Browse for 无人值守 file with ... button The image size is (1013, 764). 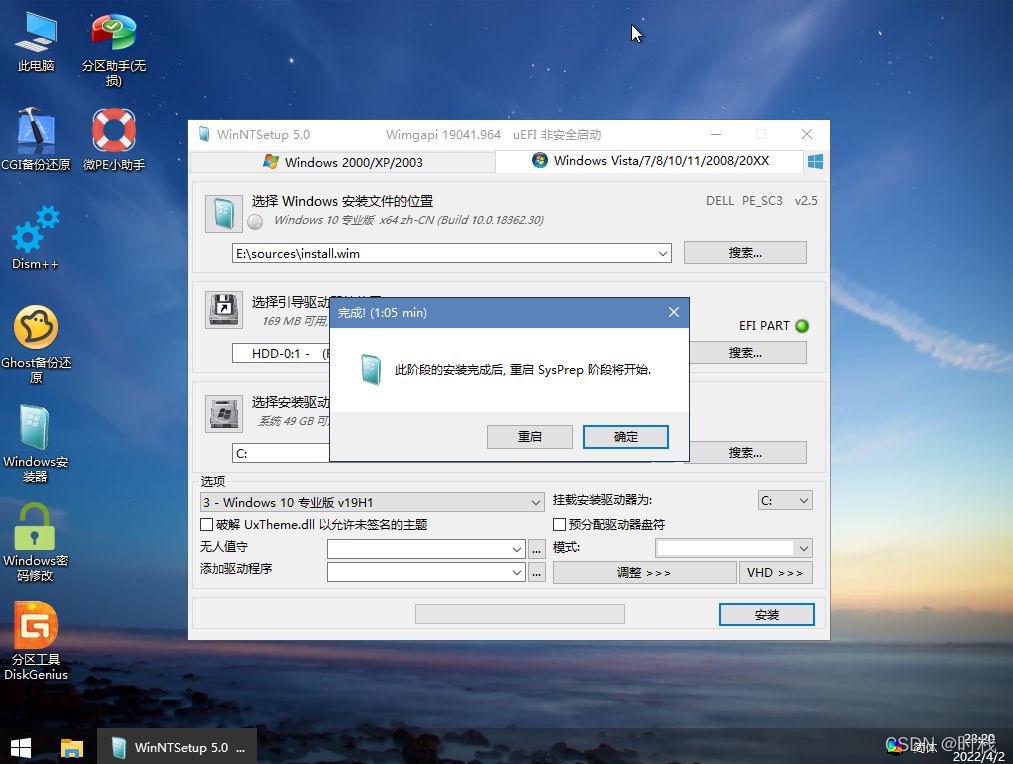click(537, 550)
